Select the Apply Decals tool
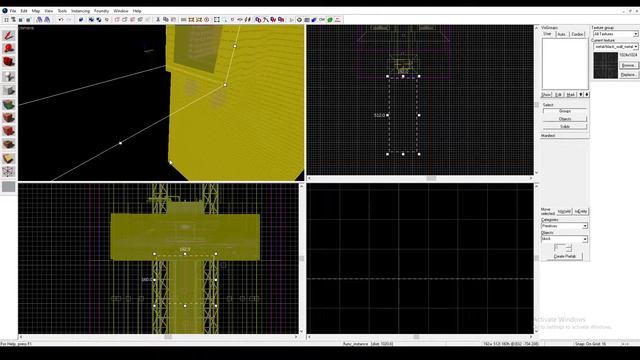Viewport: 640px width, 360px height. tap(8, 131)
